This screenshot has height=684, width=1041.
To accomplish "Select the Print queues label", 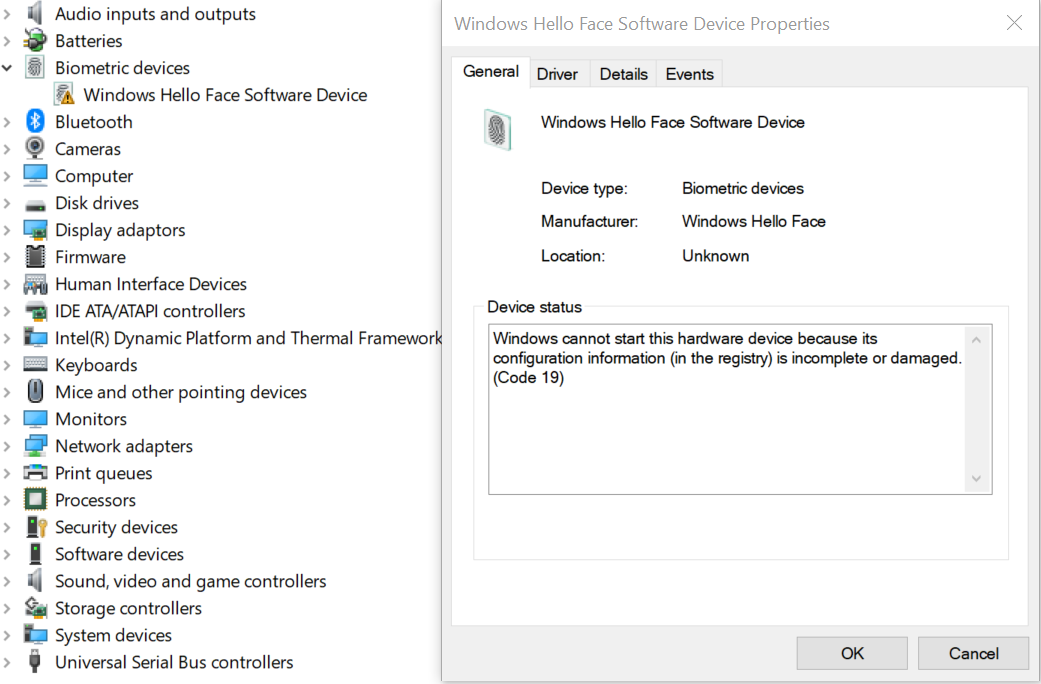I will 104,473.
